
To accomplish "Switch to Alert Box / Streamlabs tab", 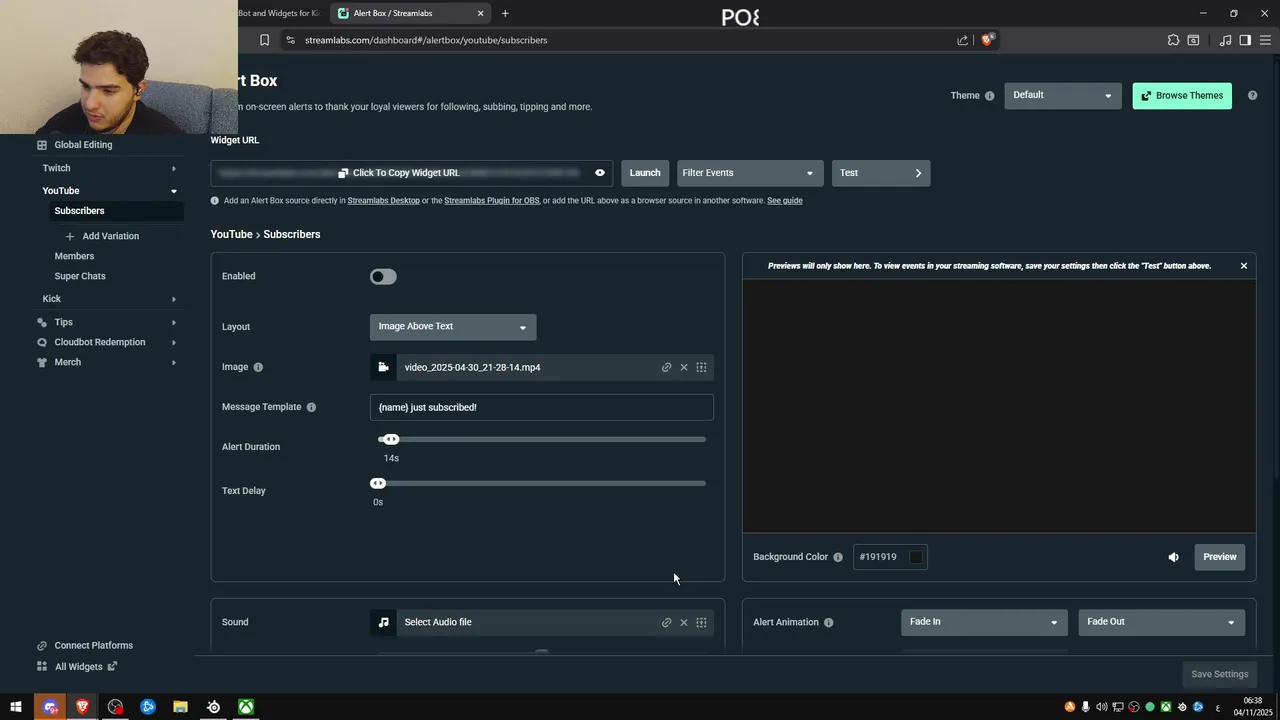I will pos(410,13).
